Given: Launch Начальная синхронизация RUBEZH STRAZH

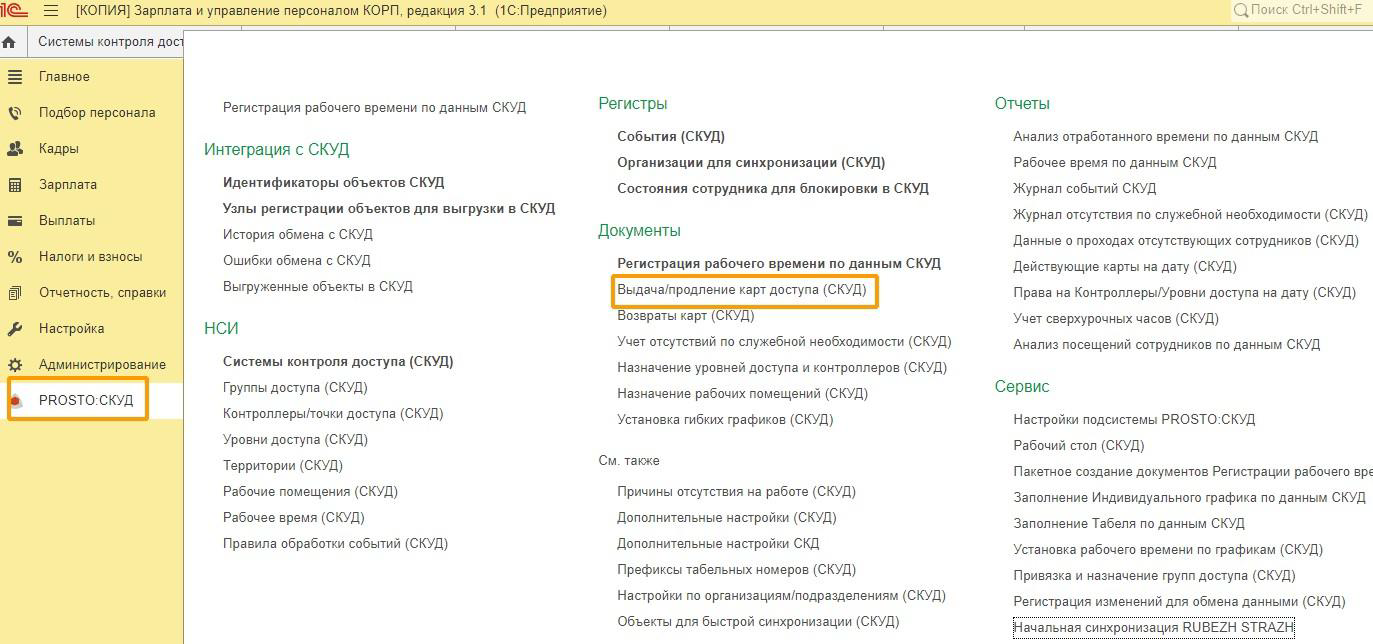Looking at the screenshot, I should pos(1153,628).
